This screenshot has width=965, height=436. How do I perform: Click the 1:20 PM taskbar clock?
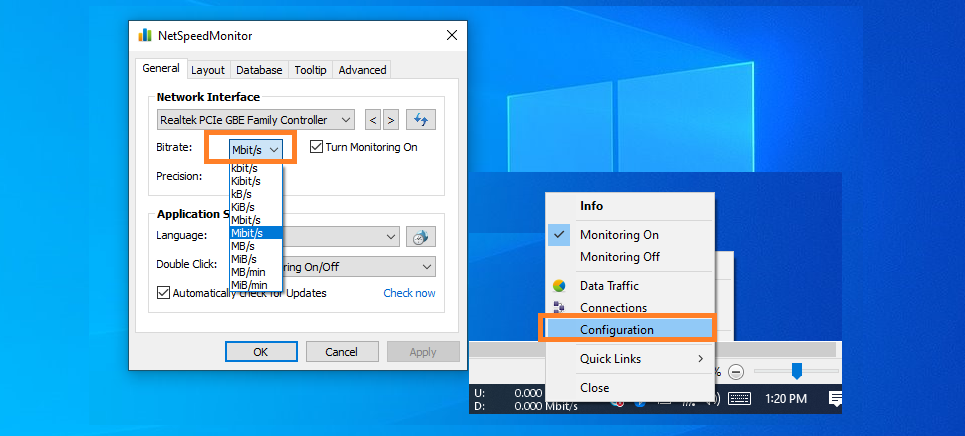786,399
